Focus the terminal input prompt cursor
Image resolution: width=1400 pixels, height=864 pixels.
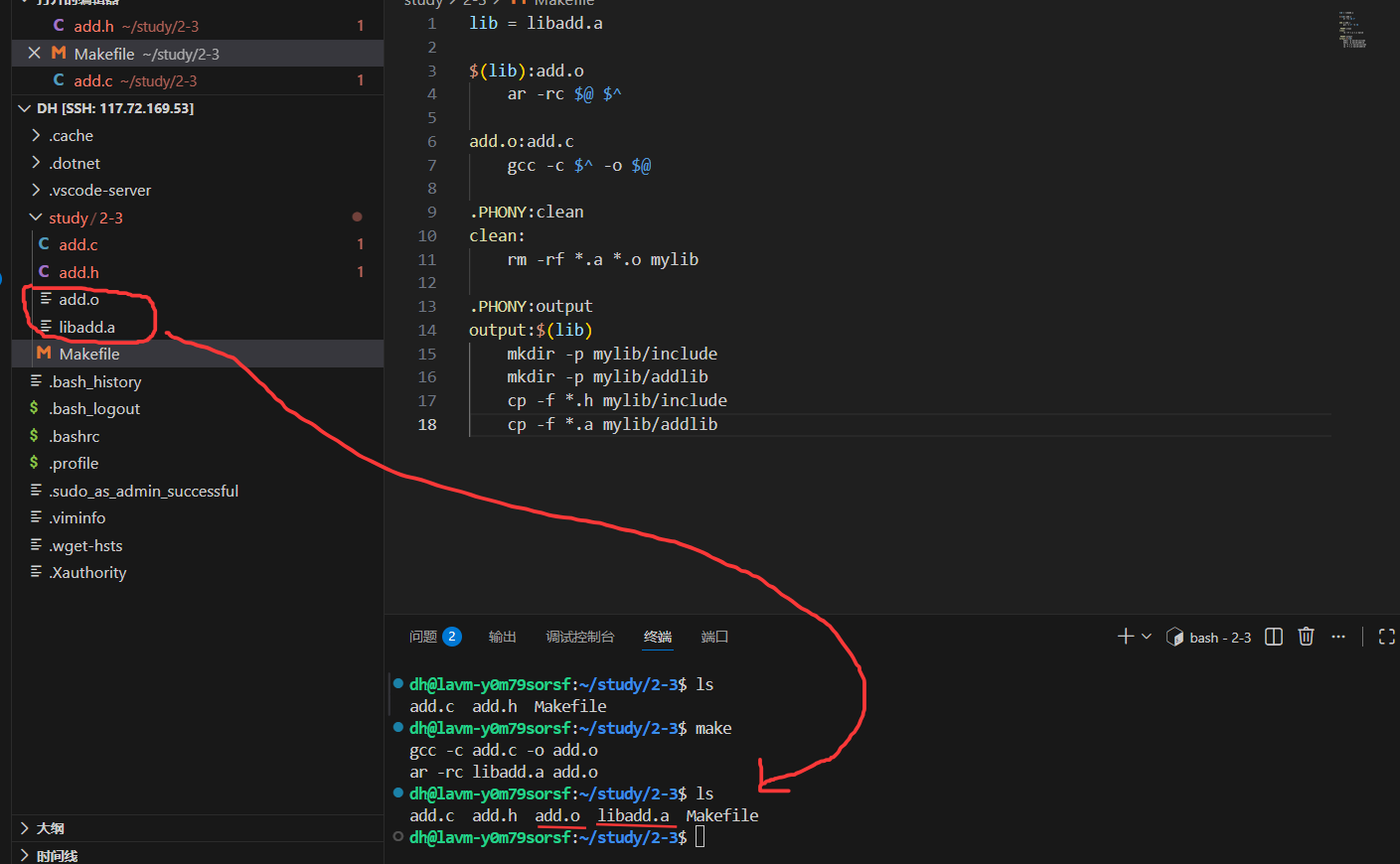click(x=700, y=837)
